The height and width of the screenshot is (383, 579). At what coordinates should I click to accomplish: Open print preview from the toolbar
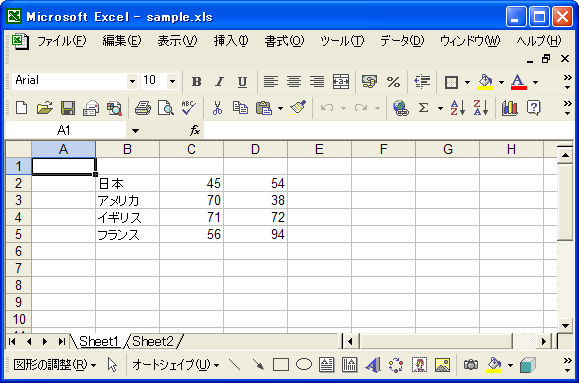pyautogui.click(x=165, y=108)
